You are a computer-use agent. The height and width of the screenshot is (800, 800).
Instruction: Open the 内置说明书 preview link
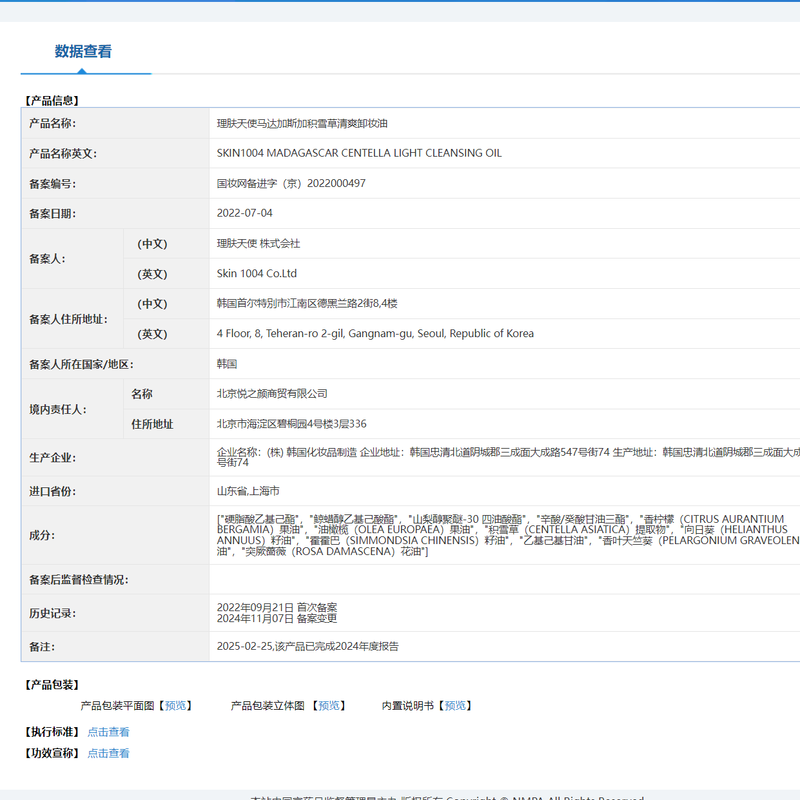(457, 706)
